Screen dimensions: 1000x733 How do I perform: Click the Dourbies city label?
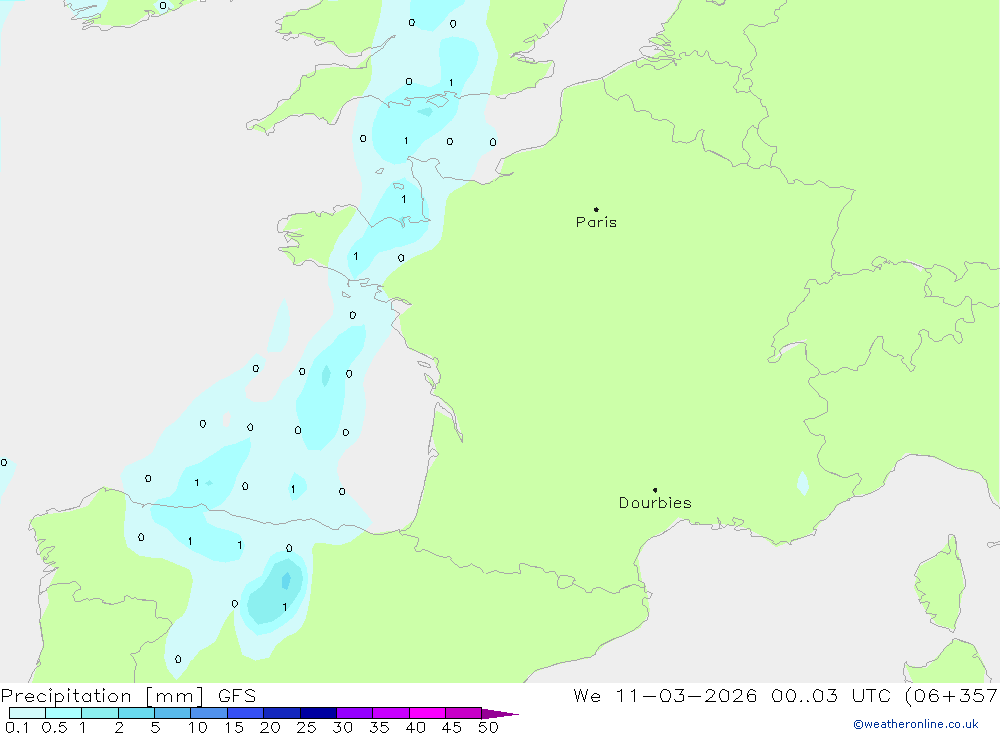click(655, 503)
